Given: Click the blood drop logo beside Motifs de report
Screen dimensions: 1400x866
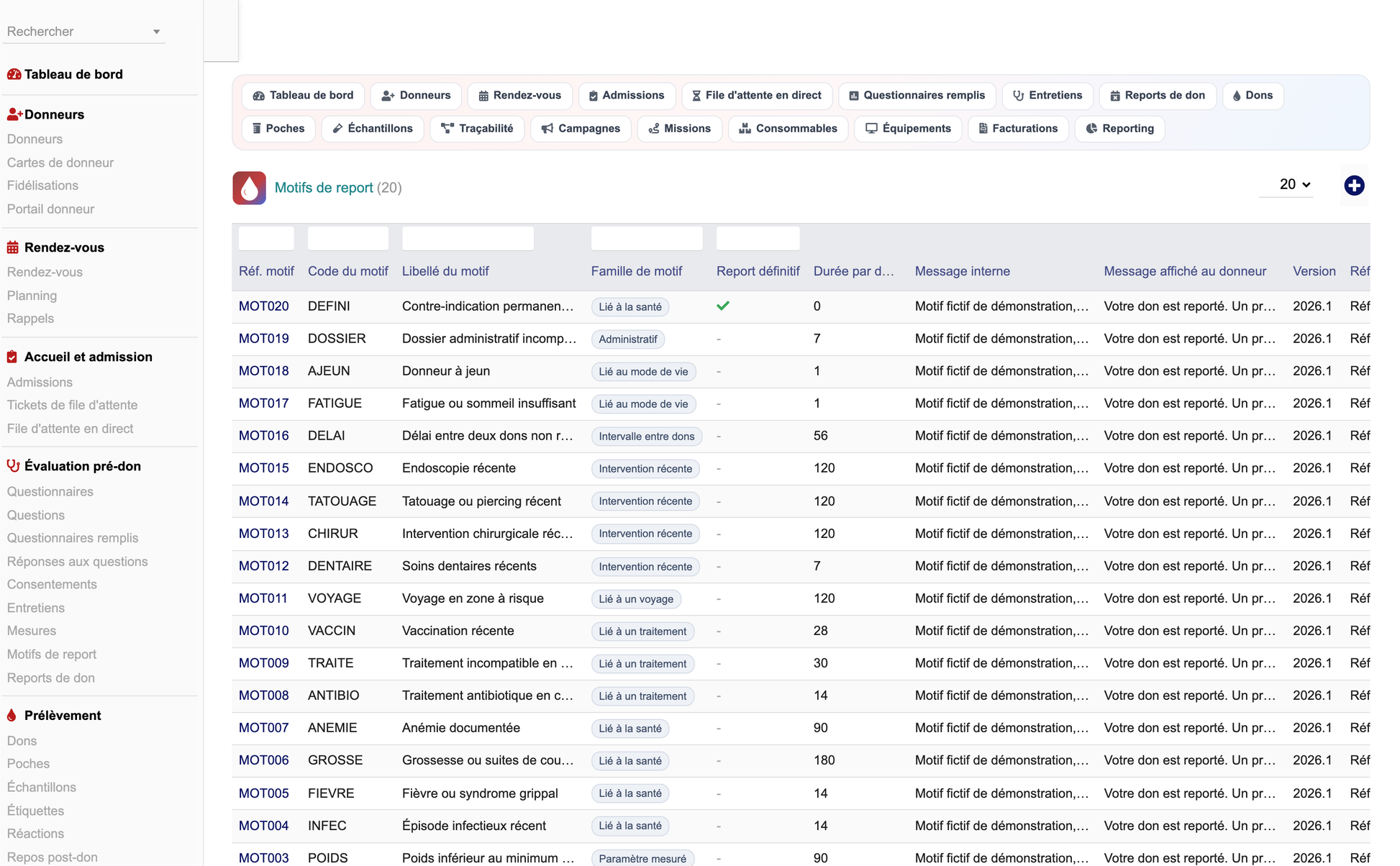Looking at the screenshot, I should pos(249,188).
